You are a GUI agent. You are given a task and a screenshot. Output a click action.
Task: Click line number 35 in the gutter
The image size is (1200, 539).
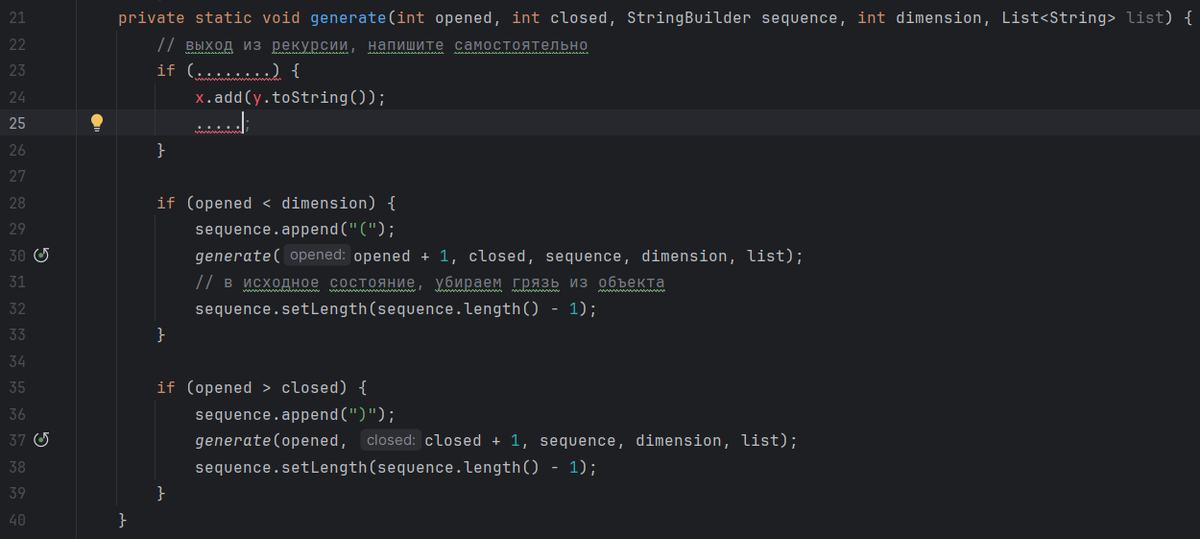(x=18, y=387)
